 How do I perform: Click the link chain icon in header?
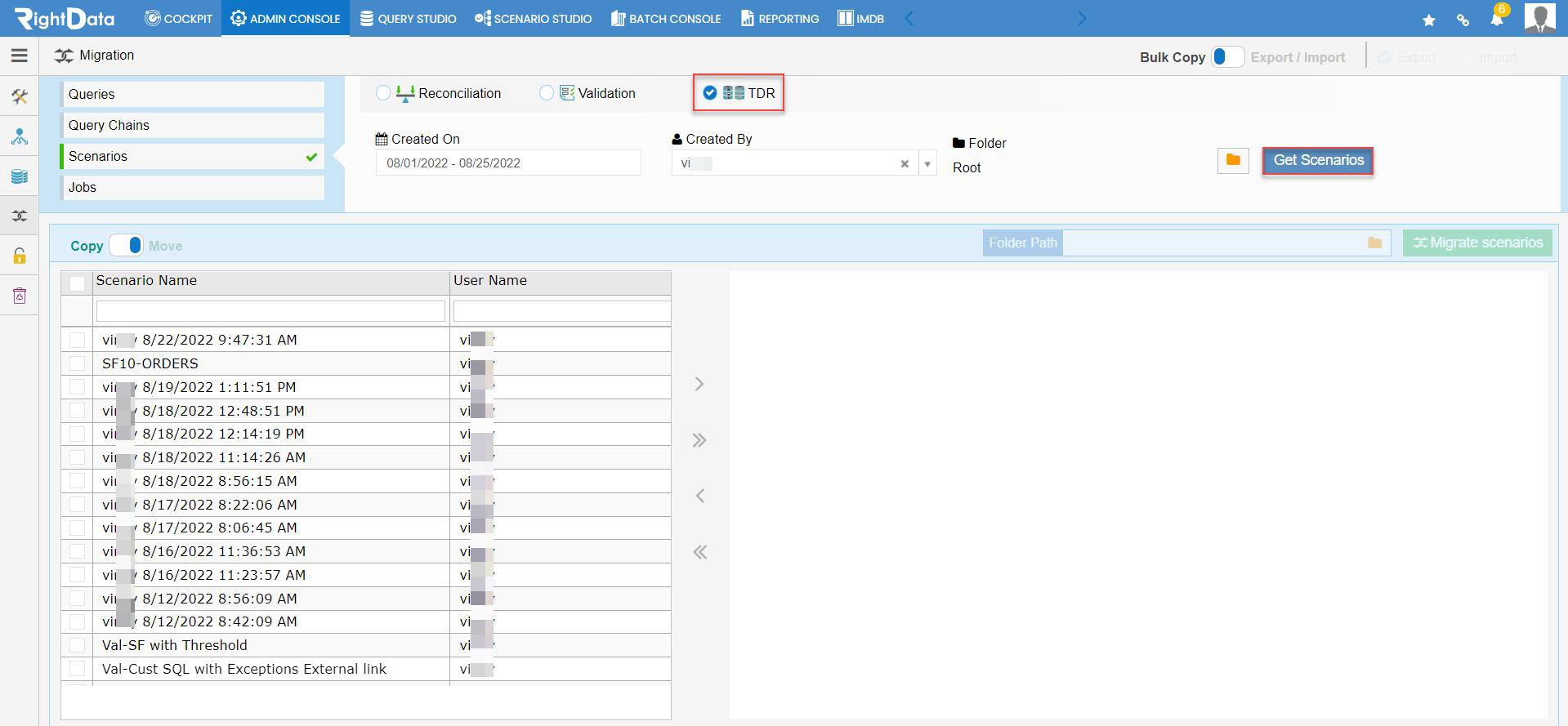pyautogui.click(x=1463, y=20)
